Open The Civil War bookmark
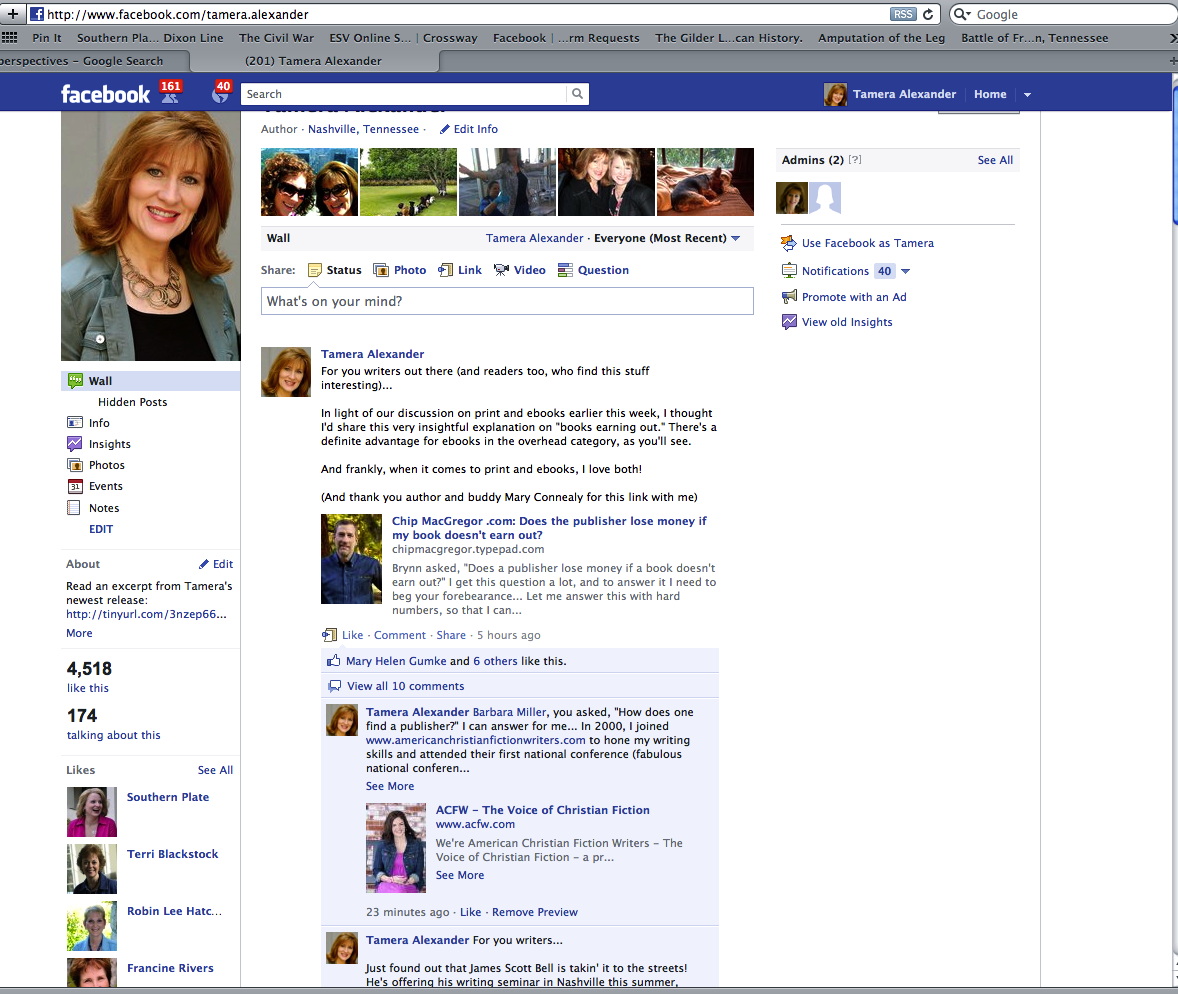This screenshot has height=994, width=1178. click(x=276, y=38)
